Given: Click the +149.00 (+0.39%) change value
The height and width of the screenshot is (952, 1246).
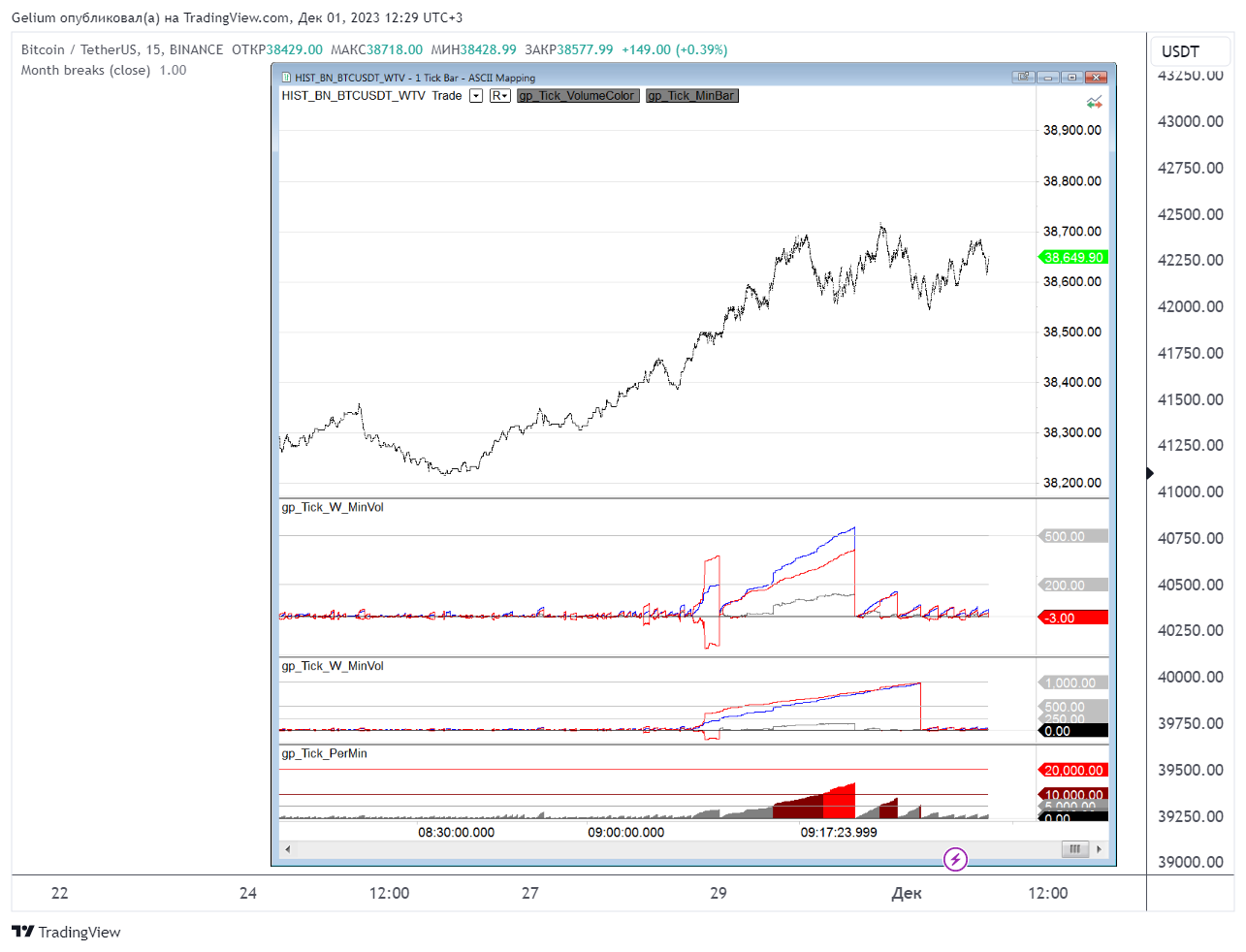Looking at the screenshot, I should (675, 49).
